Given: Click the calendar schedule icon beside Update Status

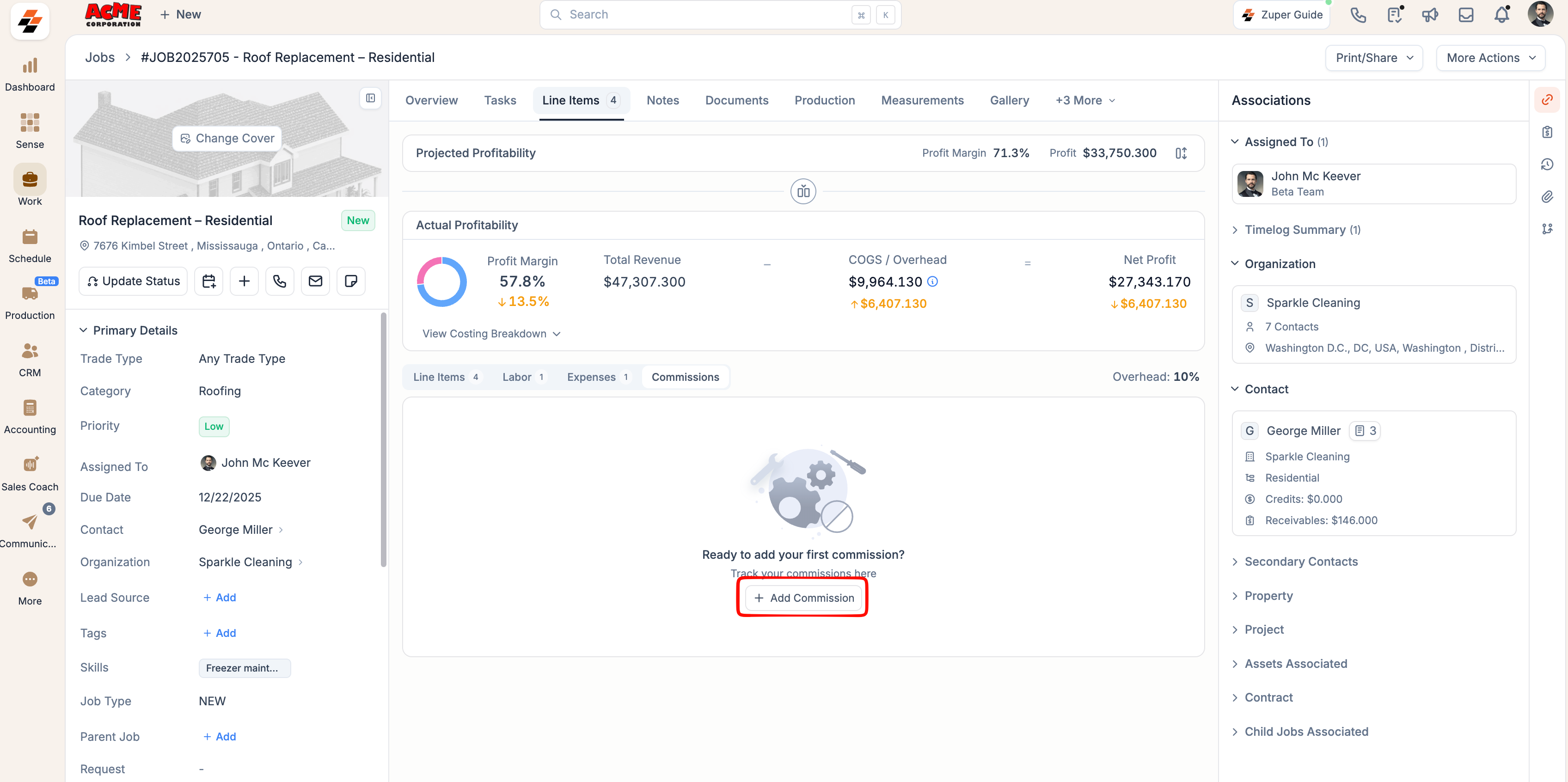Looking at the screenshot, I should coord(209,281).
